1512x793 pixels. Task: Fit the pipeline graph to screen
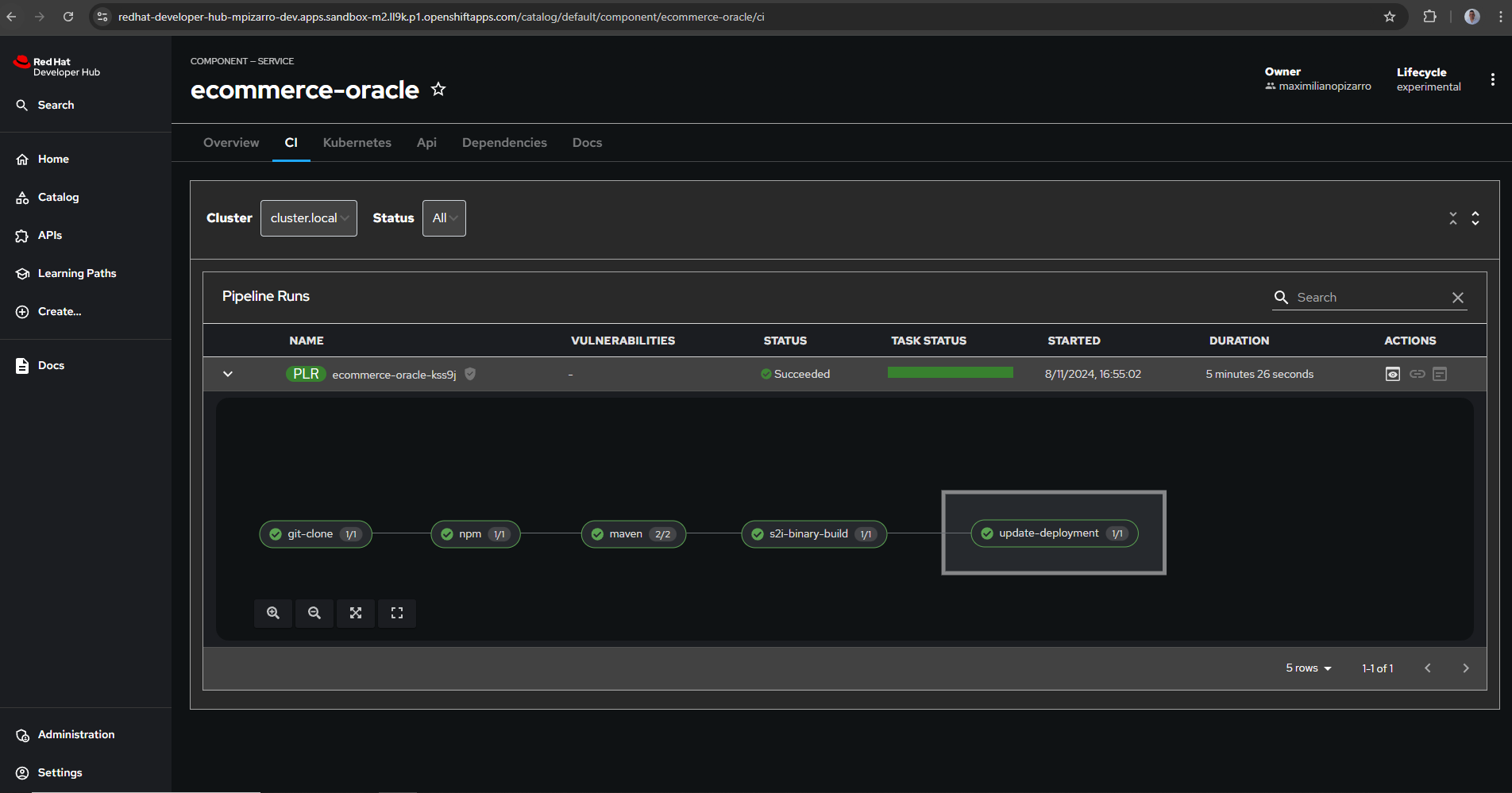tap(355, 613)
